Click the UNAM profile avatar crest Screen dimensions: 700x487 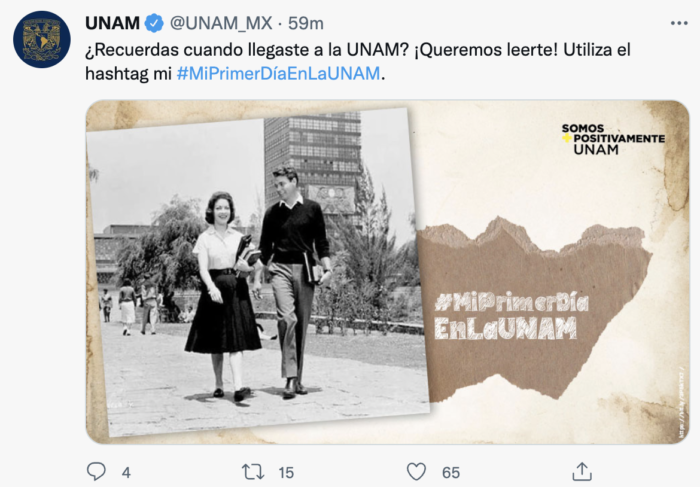42,39
